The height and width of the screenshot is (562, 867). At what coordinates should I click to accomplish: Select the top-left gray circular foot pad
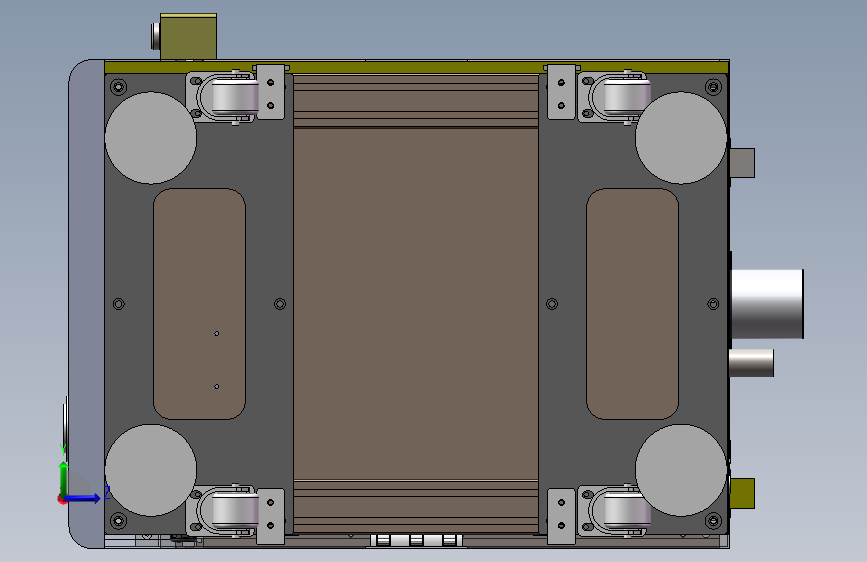coord(150,138)
